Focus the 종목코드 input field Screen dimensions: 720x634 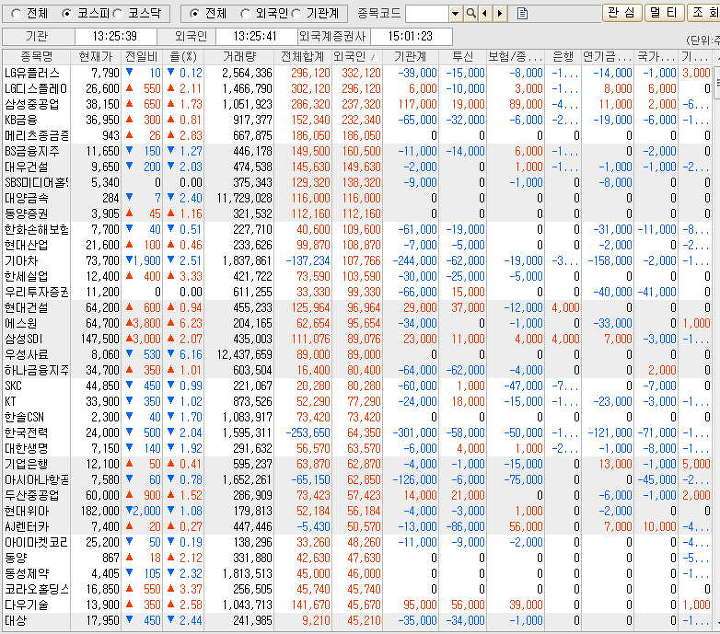pos(427,14)
